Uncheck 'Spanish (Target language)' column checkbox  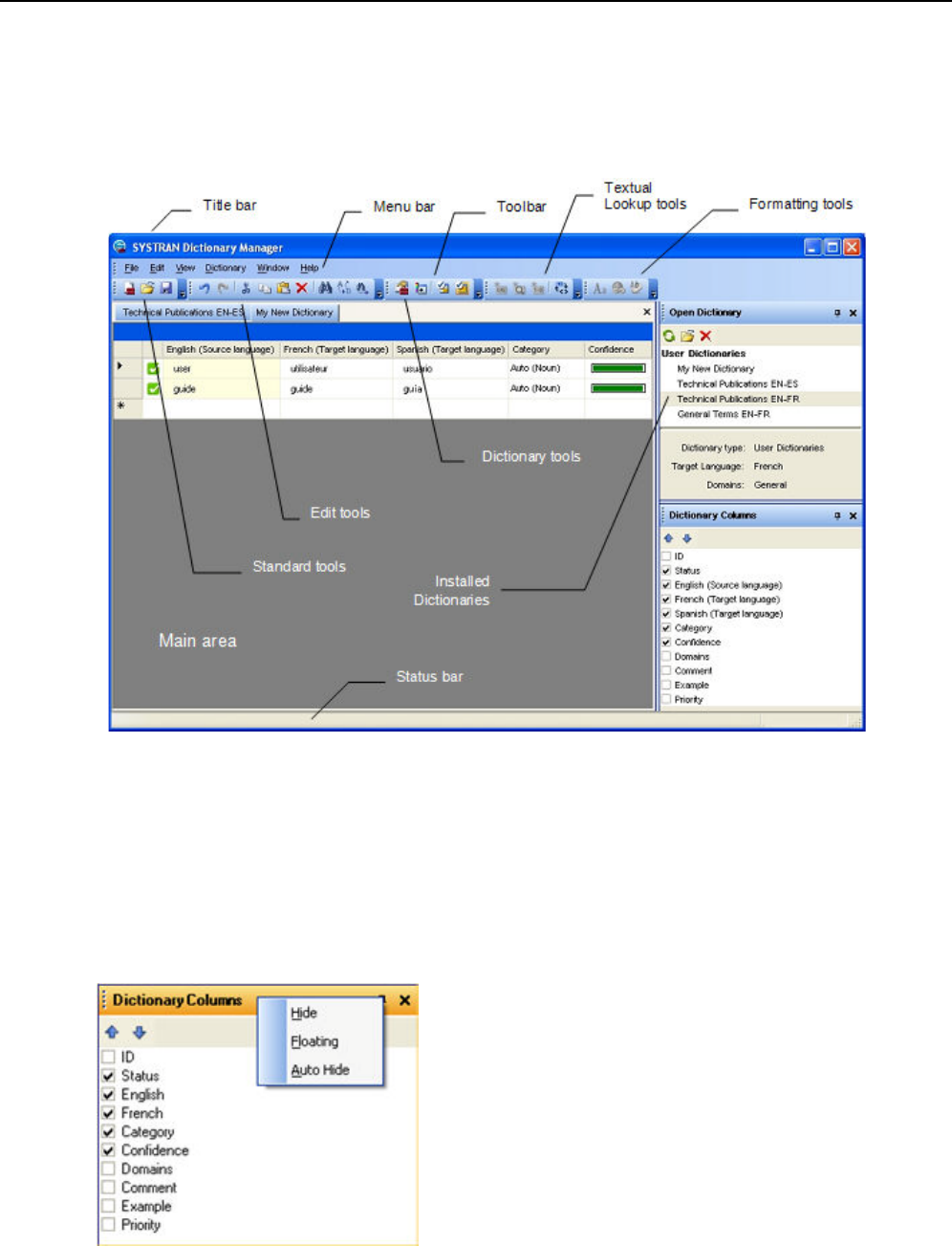click(x=667, y=614)
